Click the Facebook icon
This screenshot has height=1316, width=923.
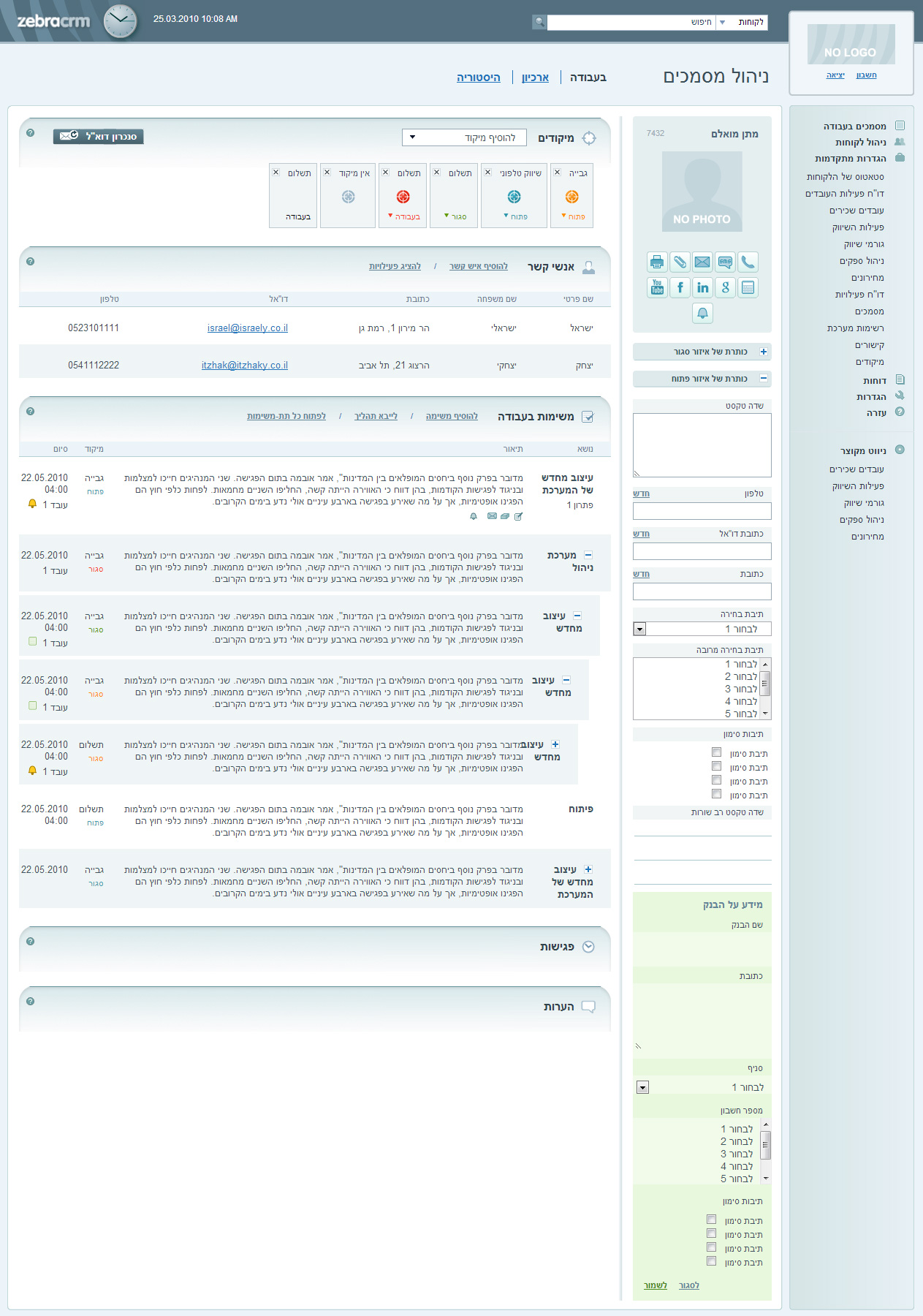680,287
